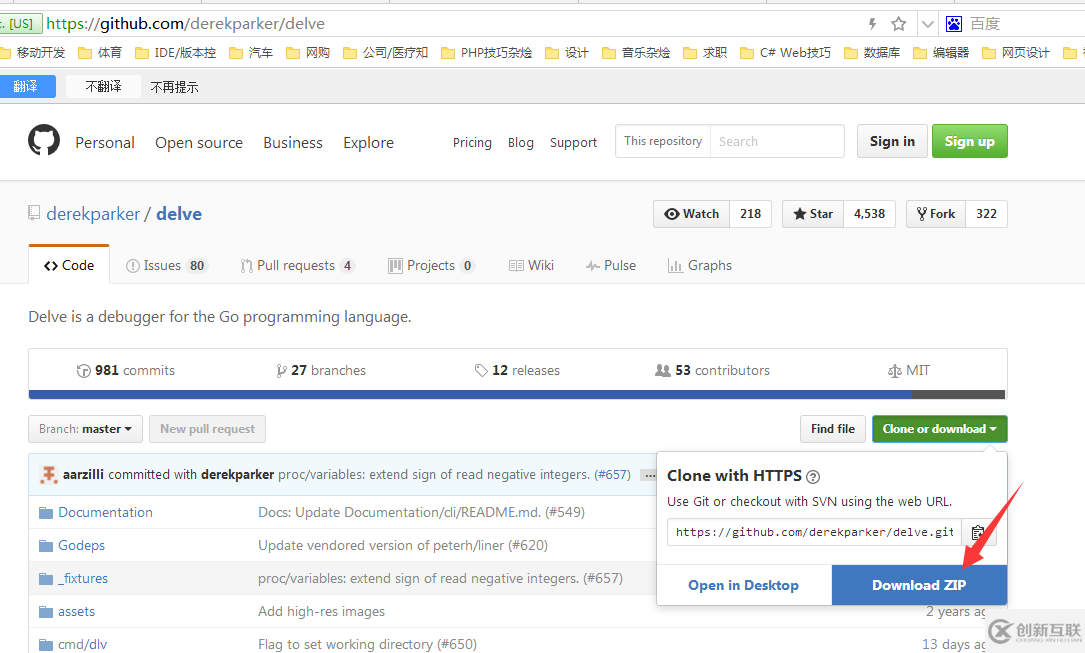
Task: Star the delve repository
Action: pos(813,214)
